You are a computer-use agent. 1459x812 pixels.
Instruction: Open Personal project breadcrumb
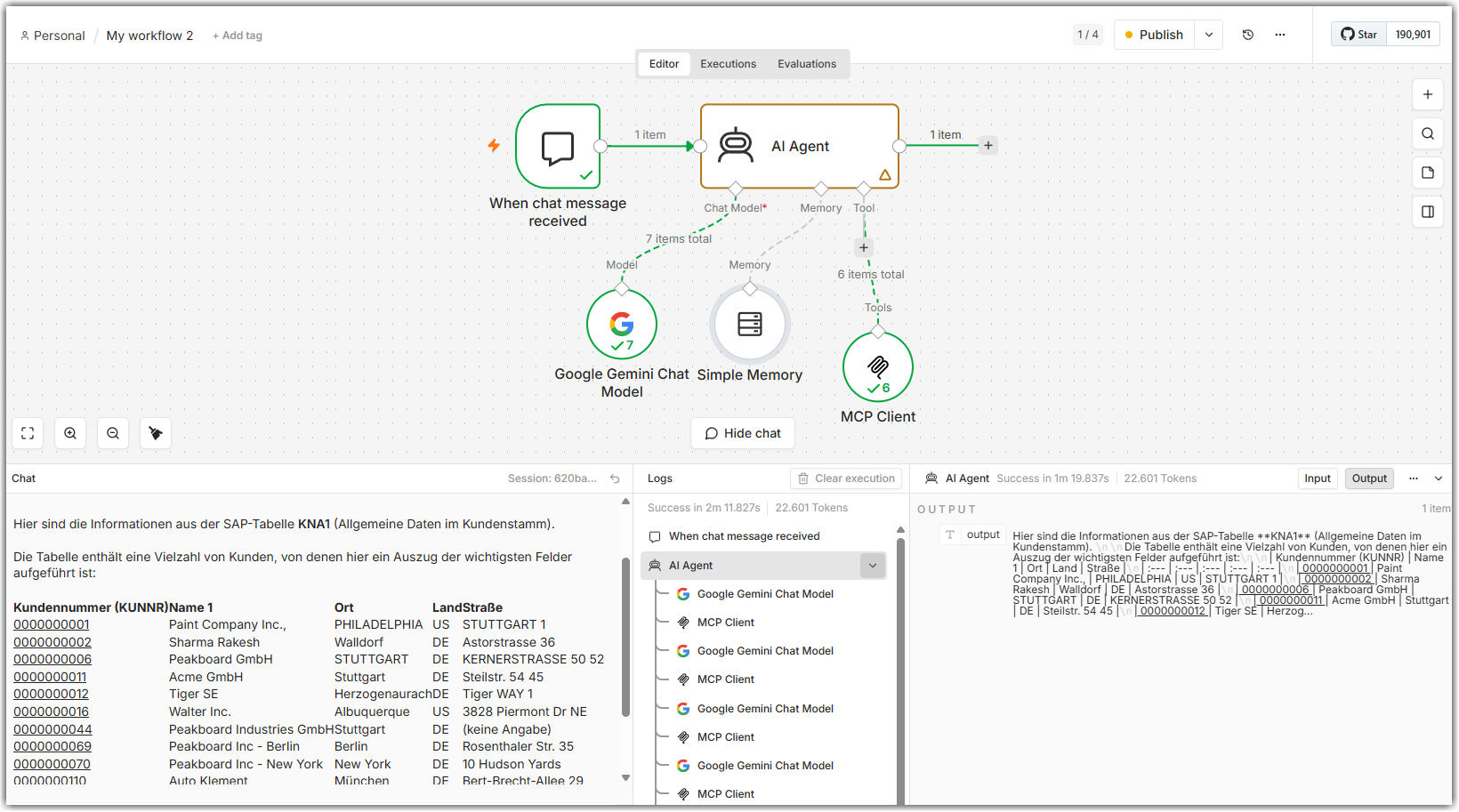(x=52, y=36)
